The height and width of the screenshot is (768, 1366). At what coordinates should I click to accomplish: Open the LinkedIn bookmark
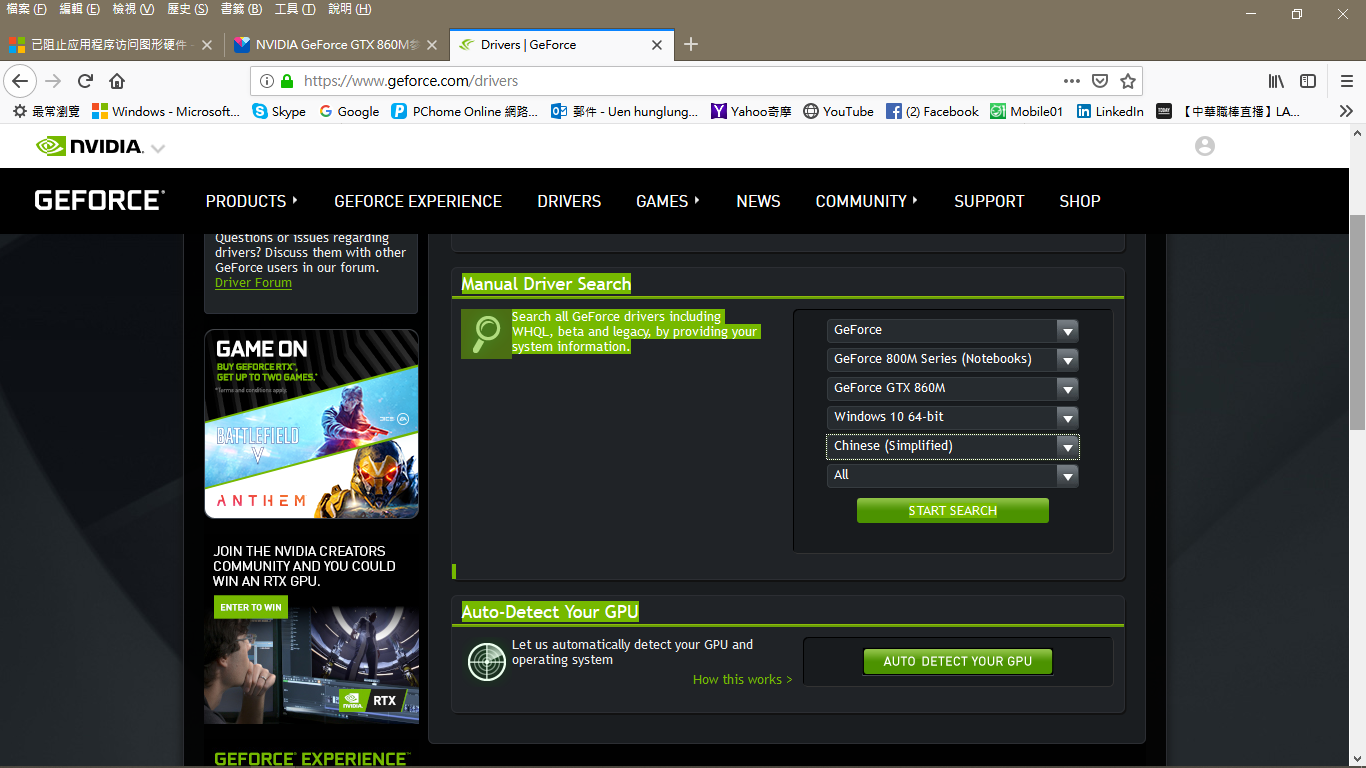(x=1110, y=111)
